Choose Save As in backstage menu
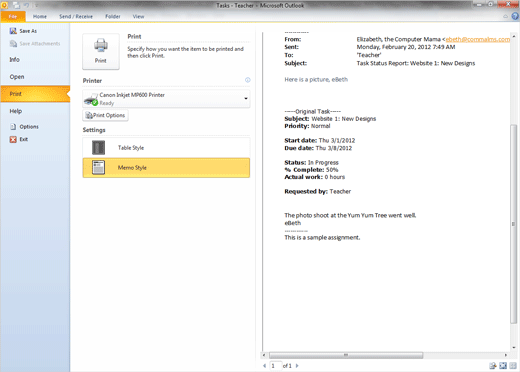The height and width of the screenshot is (372, 520). [x=28, y=31]
